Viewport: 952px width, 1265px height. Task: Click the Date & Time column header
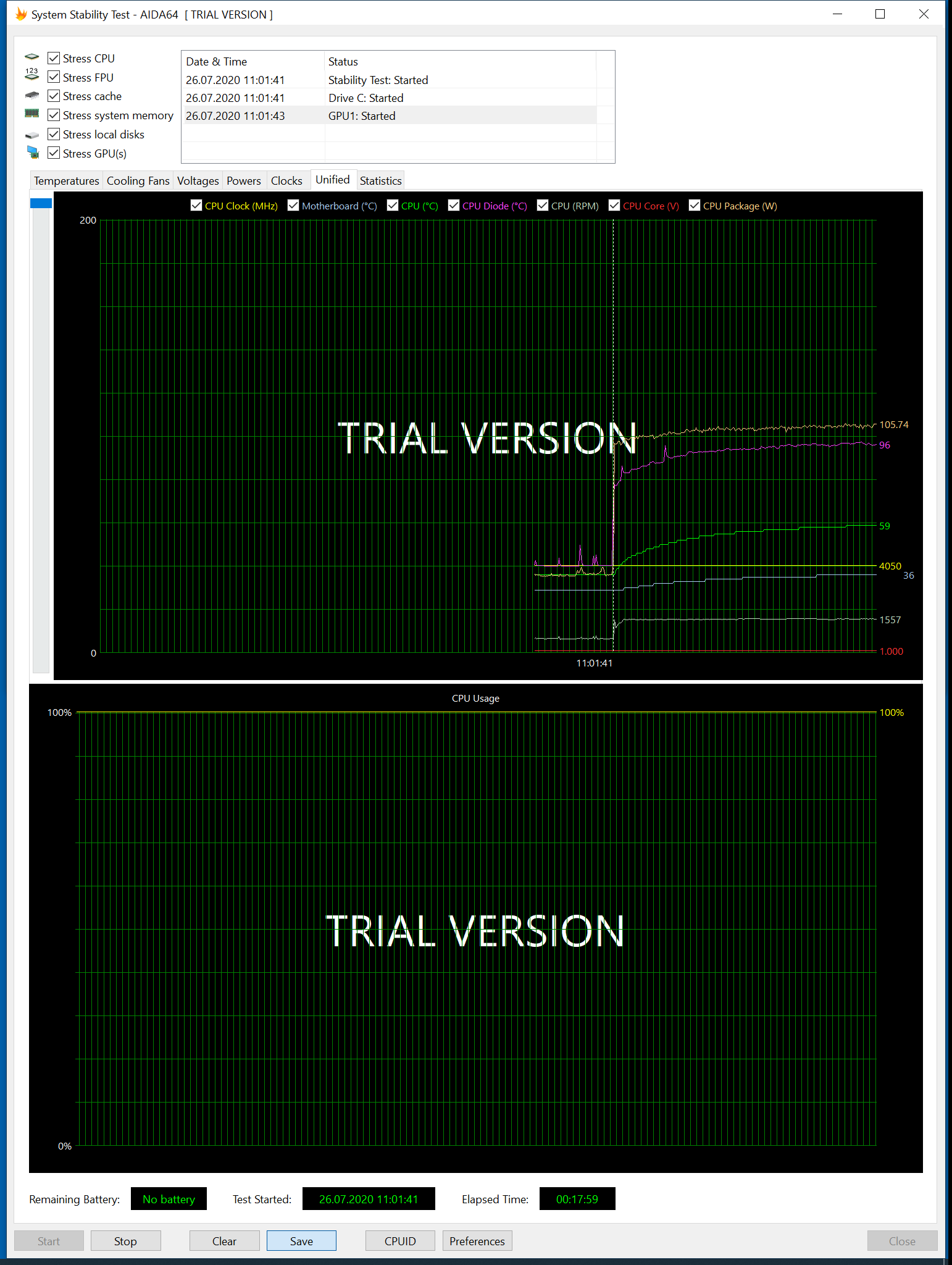(254, 61)
